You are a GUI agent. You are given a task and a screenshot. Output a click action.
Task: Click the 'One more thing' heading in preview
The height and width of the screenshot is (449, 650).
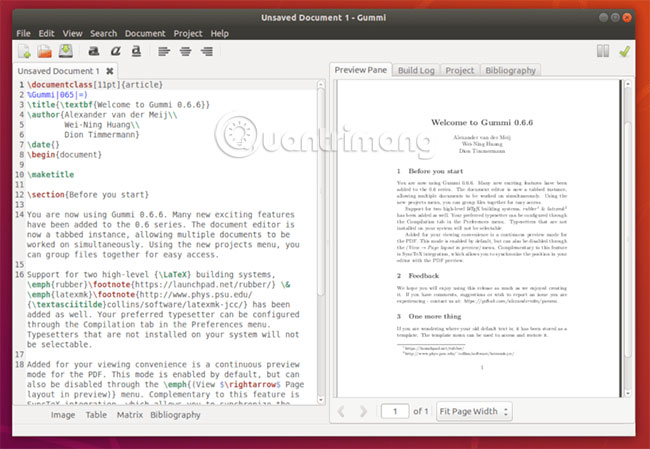pyautogui.click(x=435, y=316)
